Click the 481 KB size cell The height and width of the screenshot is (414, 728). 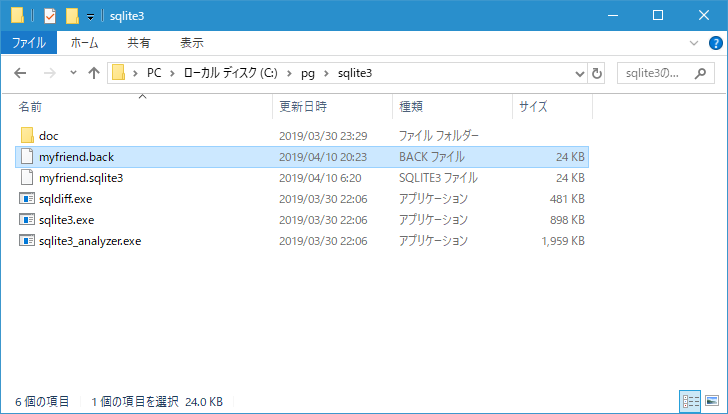pyautogui.click(x=567, y=199)
